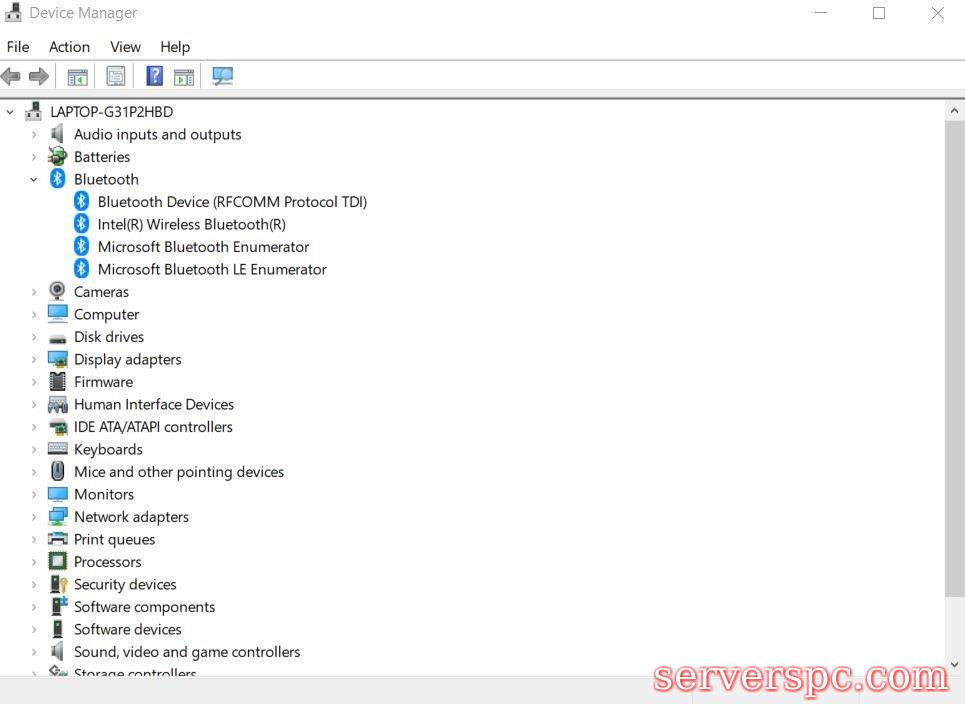Viewport: 965px width, 704px height.
Task: Open the View menu
Action: click(x=125, y=47)
